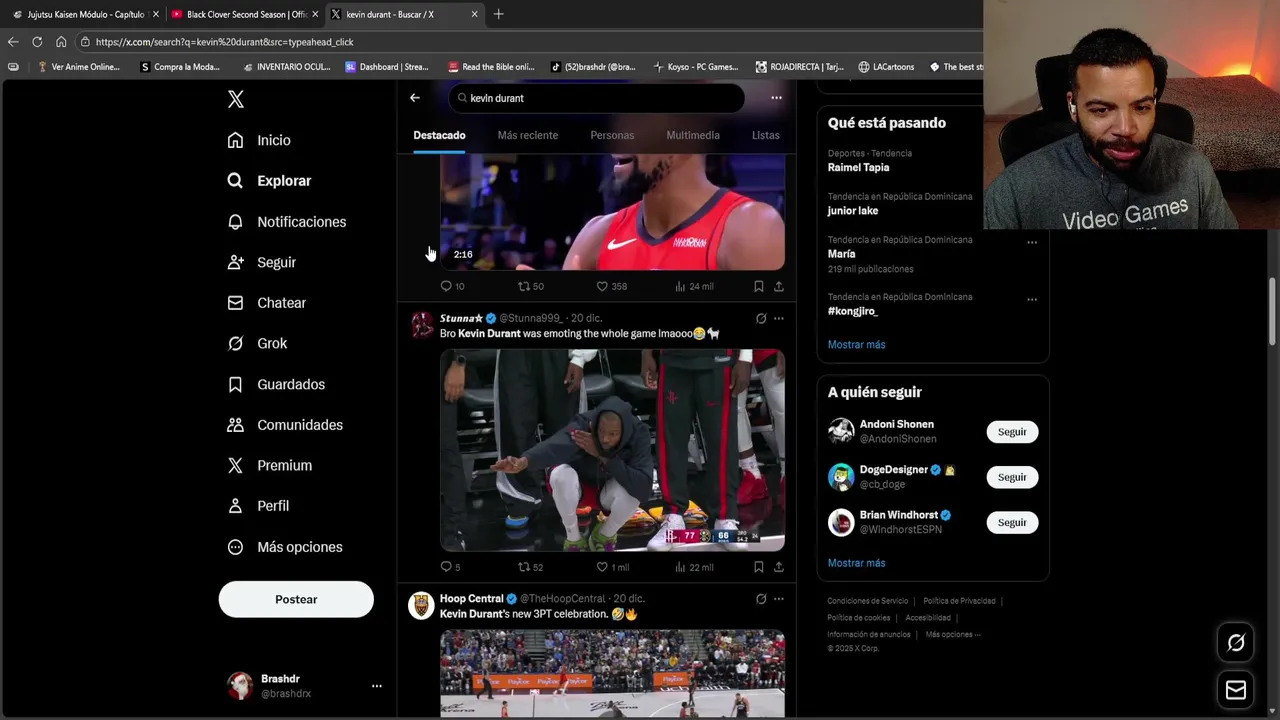The image size is (1280, 720).
Task: Bookmark Stunna's post
Action: (759, 567)
